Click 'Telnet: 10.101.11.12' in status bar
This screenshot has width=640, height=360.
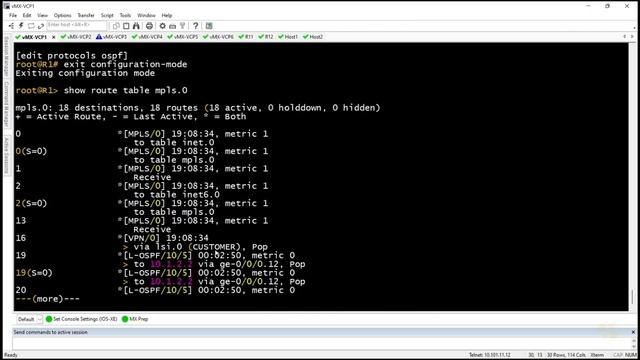(489, 355)
